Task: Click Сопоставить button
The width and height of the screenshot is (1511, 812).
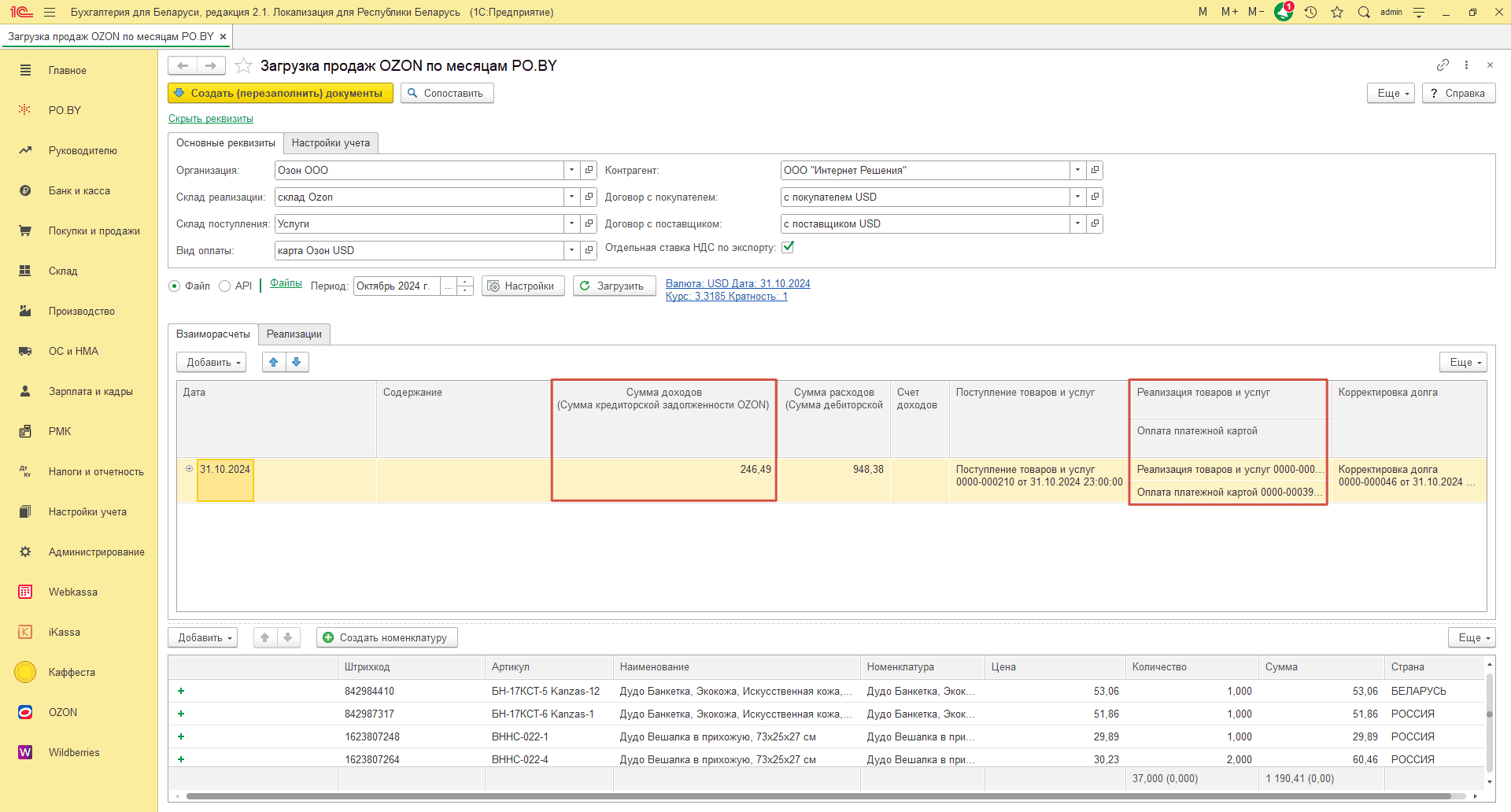Action: [447, 93]
